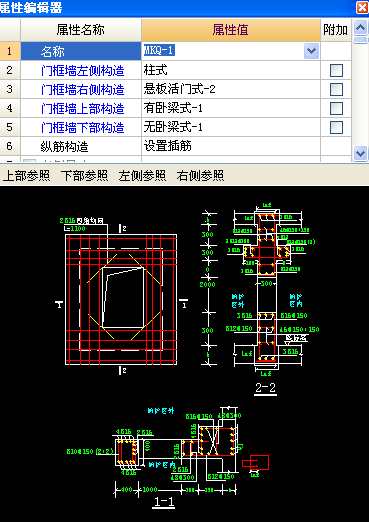Open the 上部参照 tab

pos(26,176)
